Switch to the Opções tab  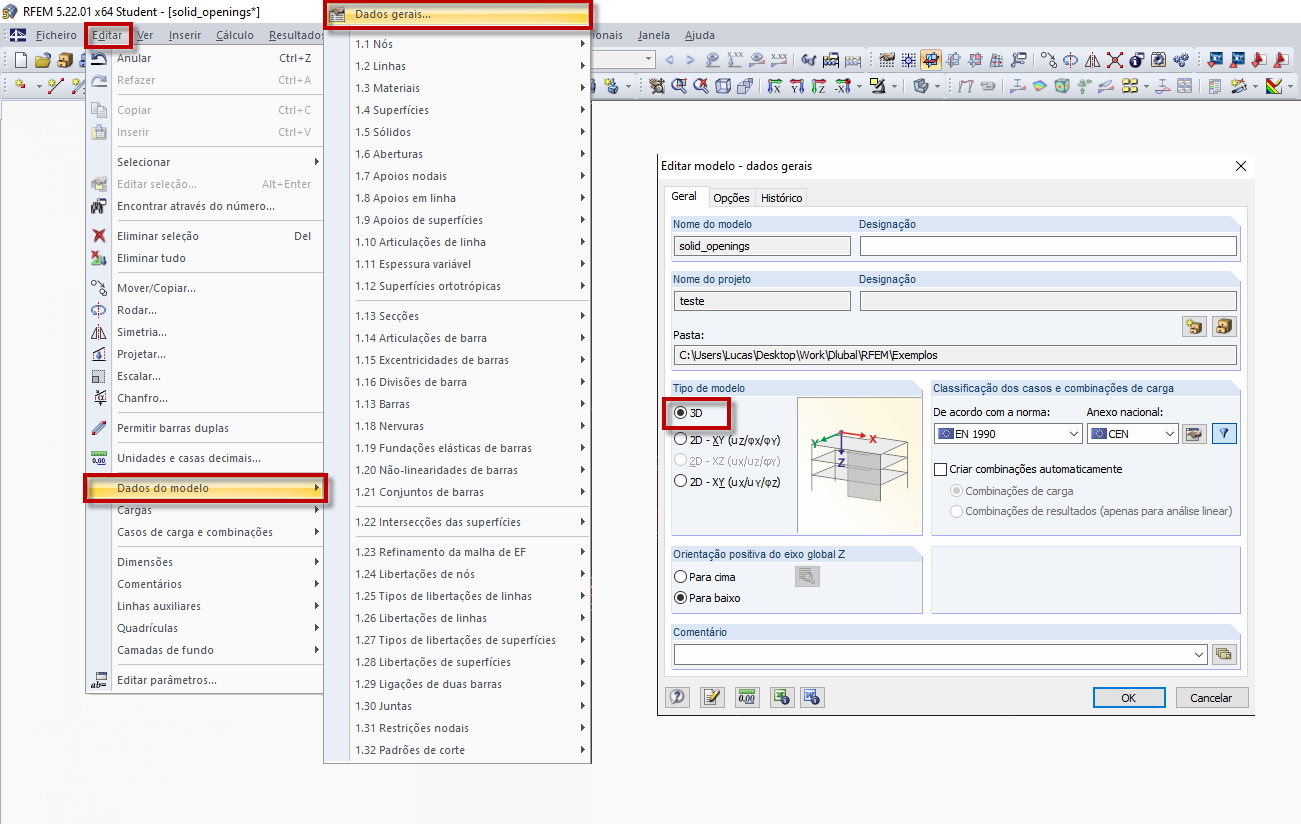click(x=731, y=198)
